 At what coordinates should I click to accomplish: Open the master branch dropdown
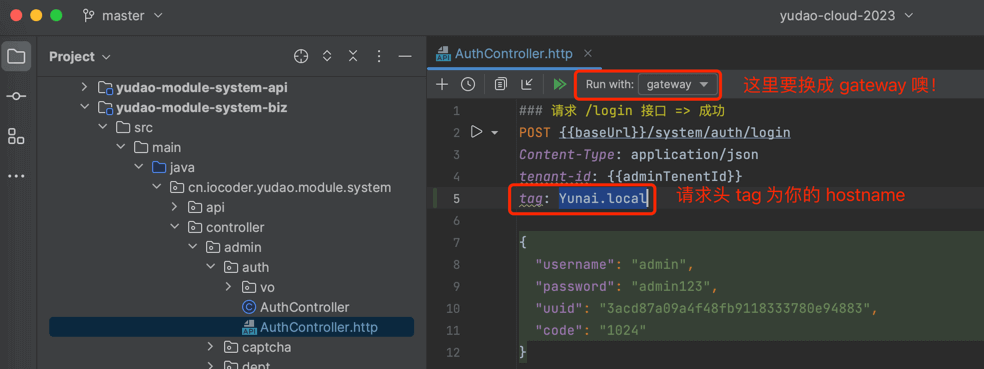click(x=123, y=16)
